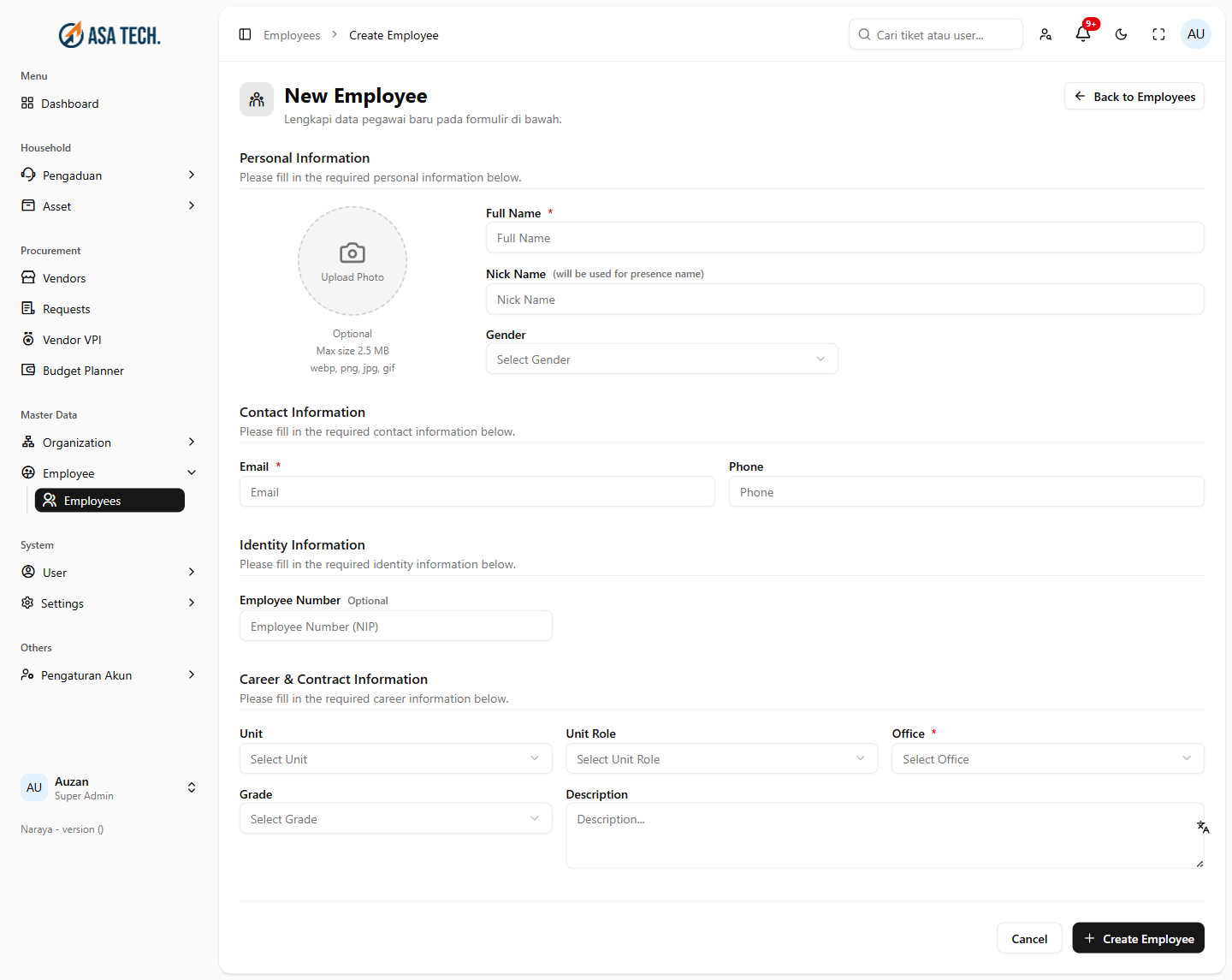
Task: Expand Pengaturan Akun chevron
Action: [x=192, y=674]
